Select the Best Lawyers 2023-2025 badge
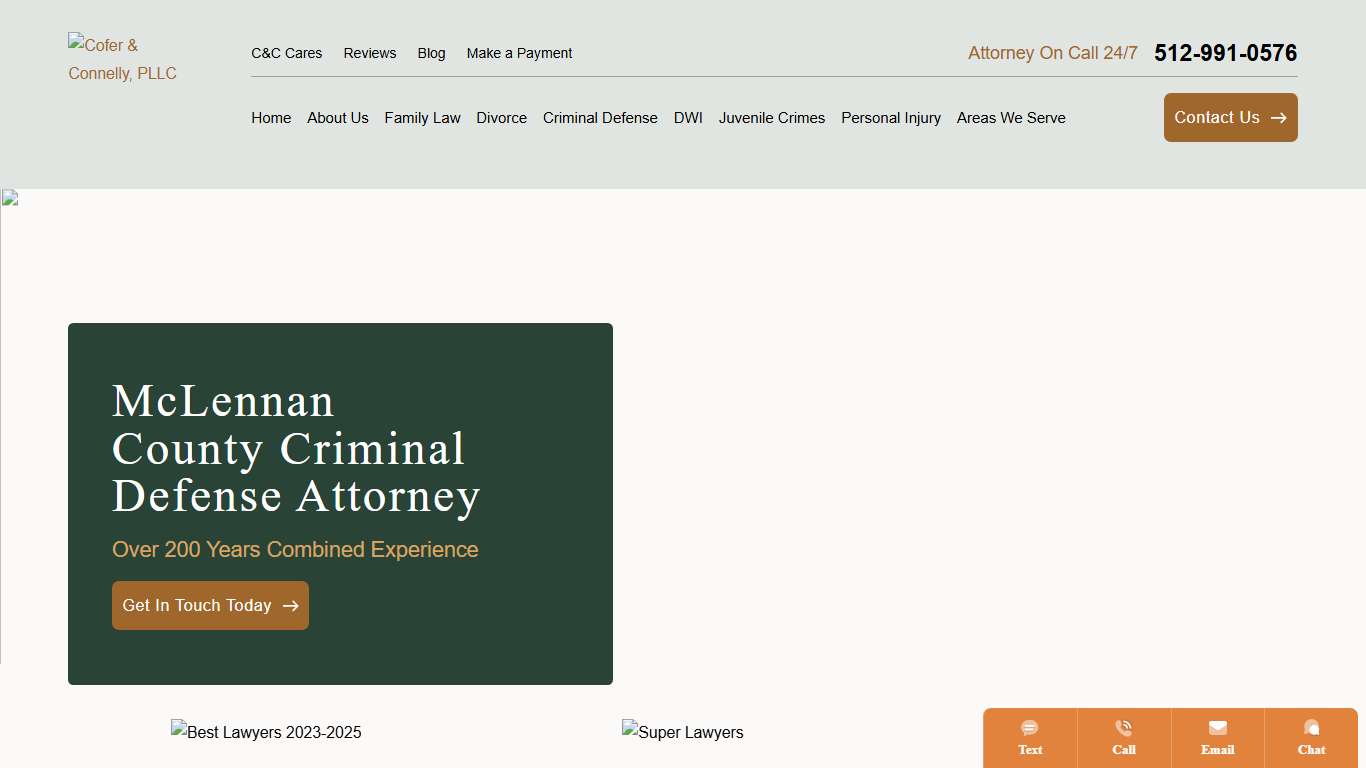 265,732
